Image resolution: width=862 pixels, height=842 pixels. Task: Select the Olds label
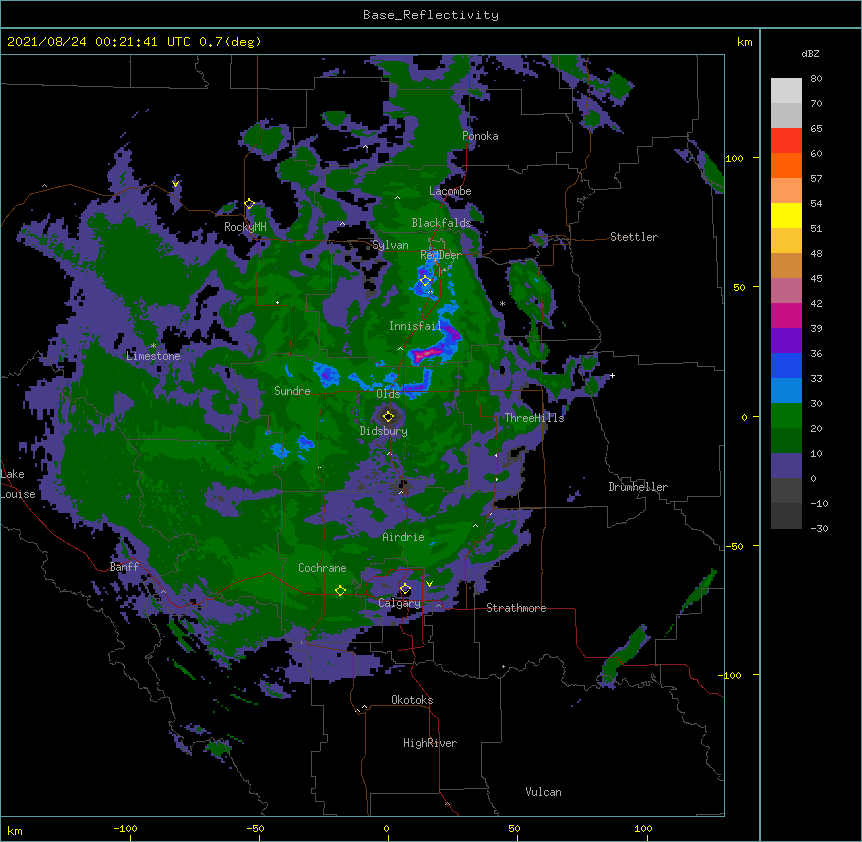[388, 394]
